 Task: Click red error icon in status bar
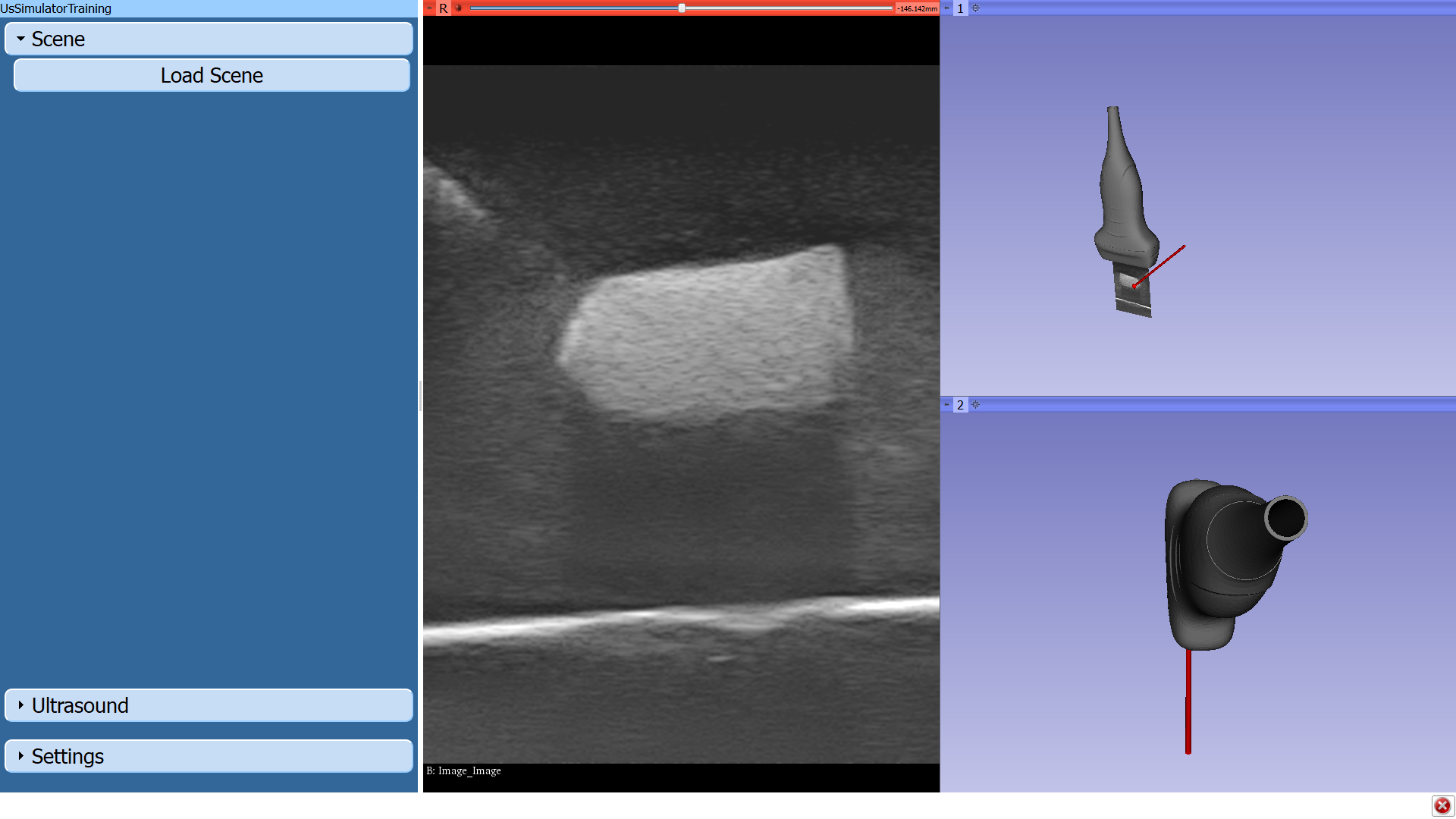[x=1442, y=805]
